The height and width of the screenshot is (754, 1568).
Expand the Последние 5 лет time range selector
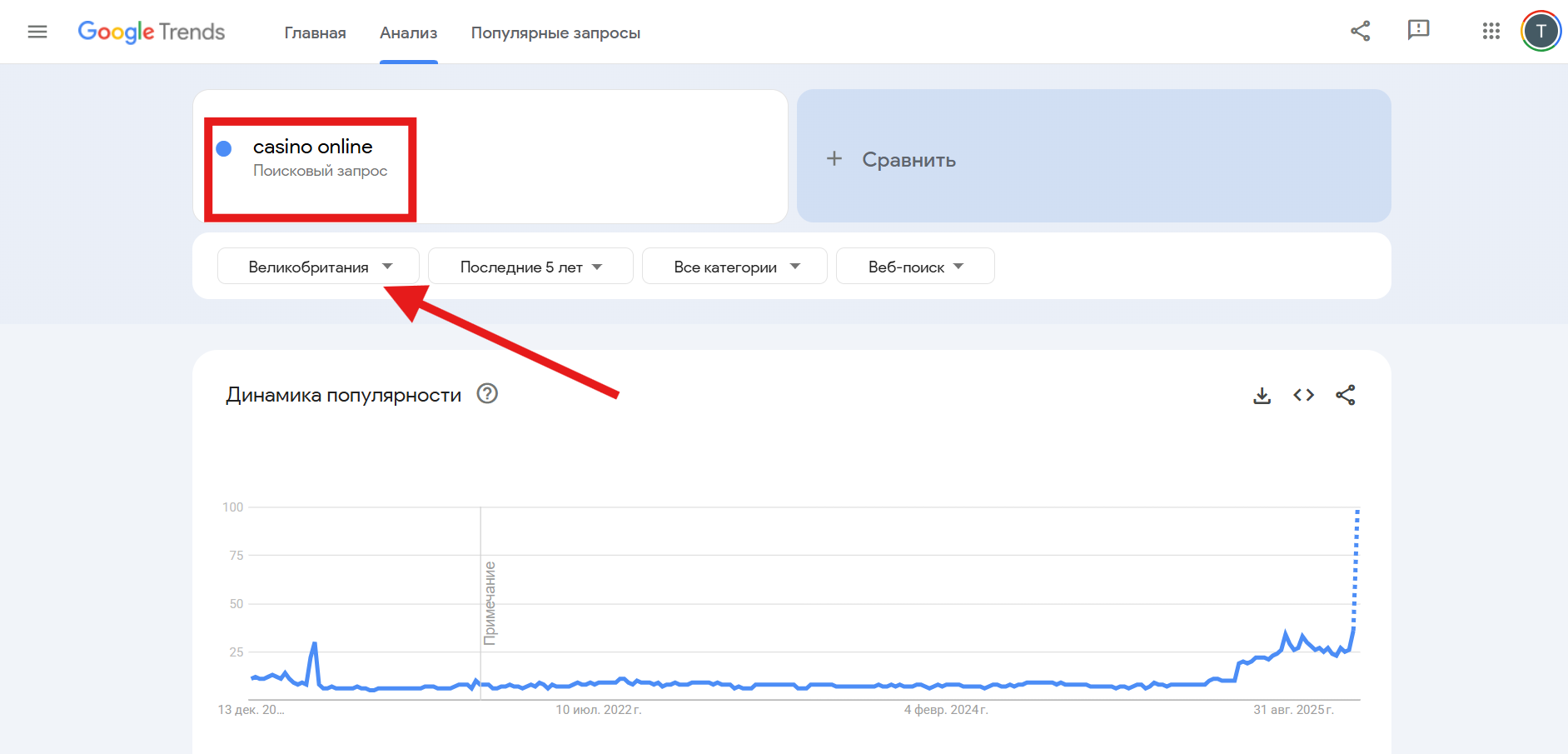tap(530, 266)
